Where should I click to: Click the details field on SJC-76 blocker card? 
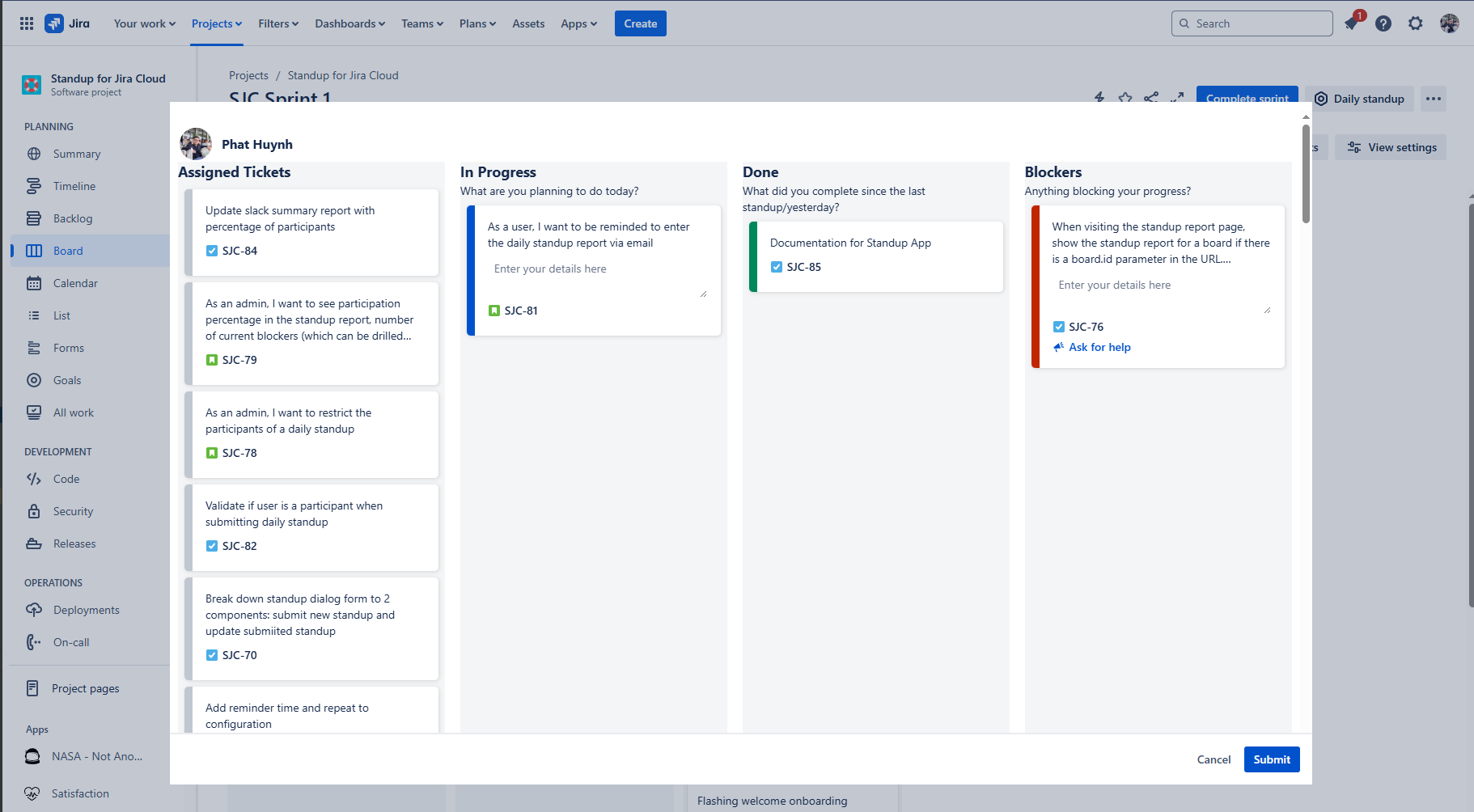1162,294
